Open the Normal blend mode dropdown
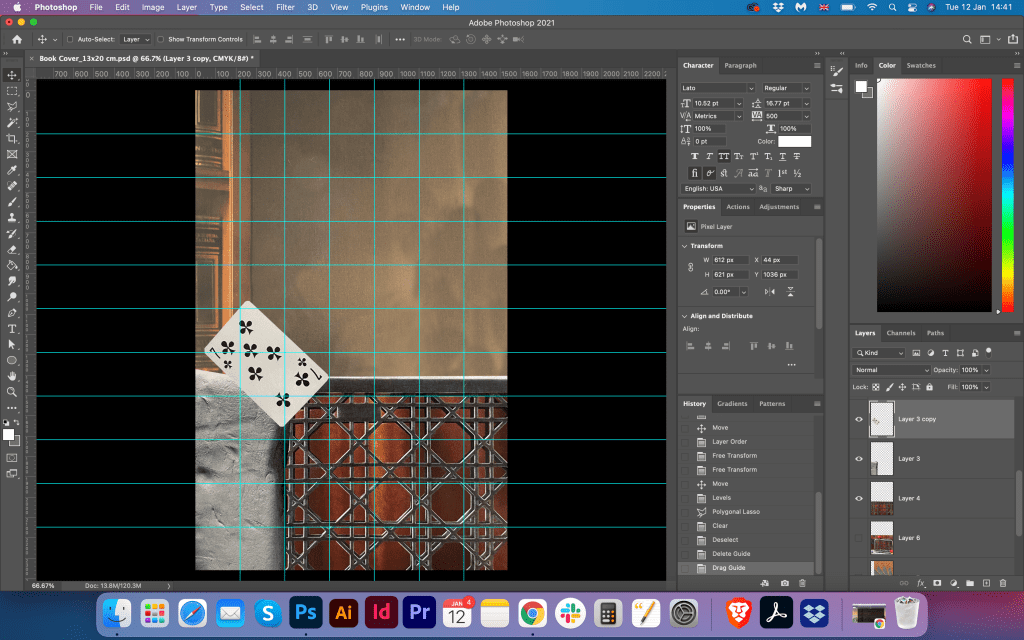This screenshot has height=640, width=1024. pyautogui.click(x=892, y=370)
